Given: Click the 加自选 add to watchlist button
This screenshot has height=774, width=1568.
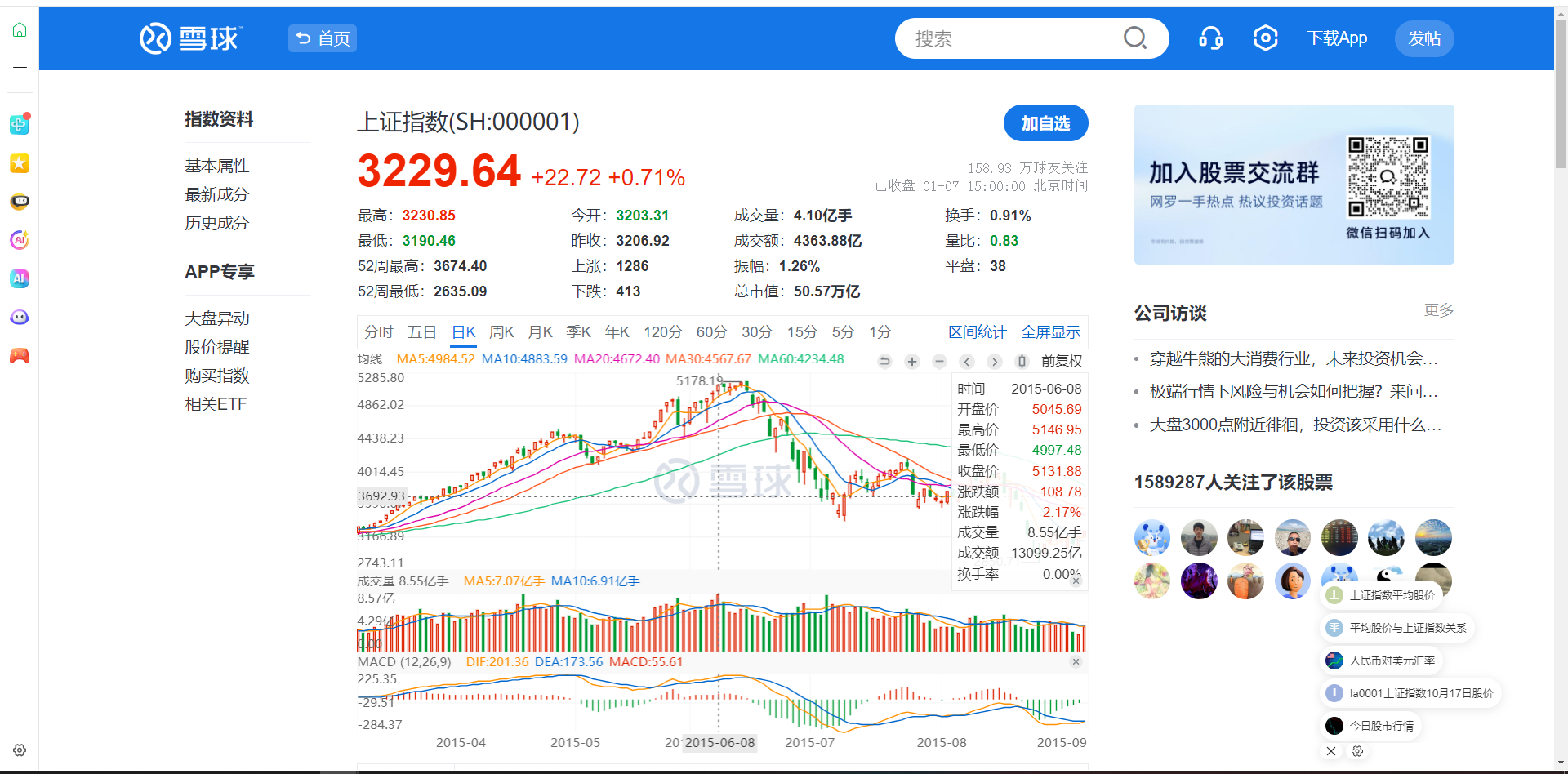Looking at the screenshot, I should point(1046,123).
